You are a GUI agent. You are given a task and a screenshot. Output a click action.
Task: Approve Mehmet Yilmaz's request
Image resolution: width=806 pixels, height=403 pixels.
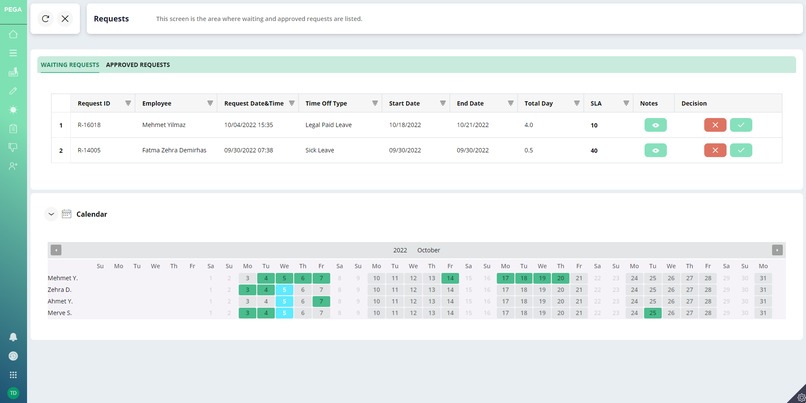pos(741,125)
